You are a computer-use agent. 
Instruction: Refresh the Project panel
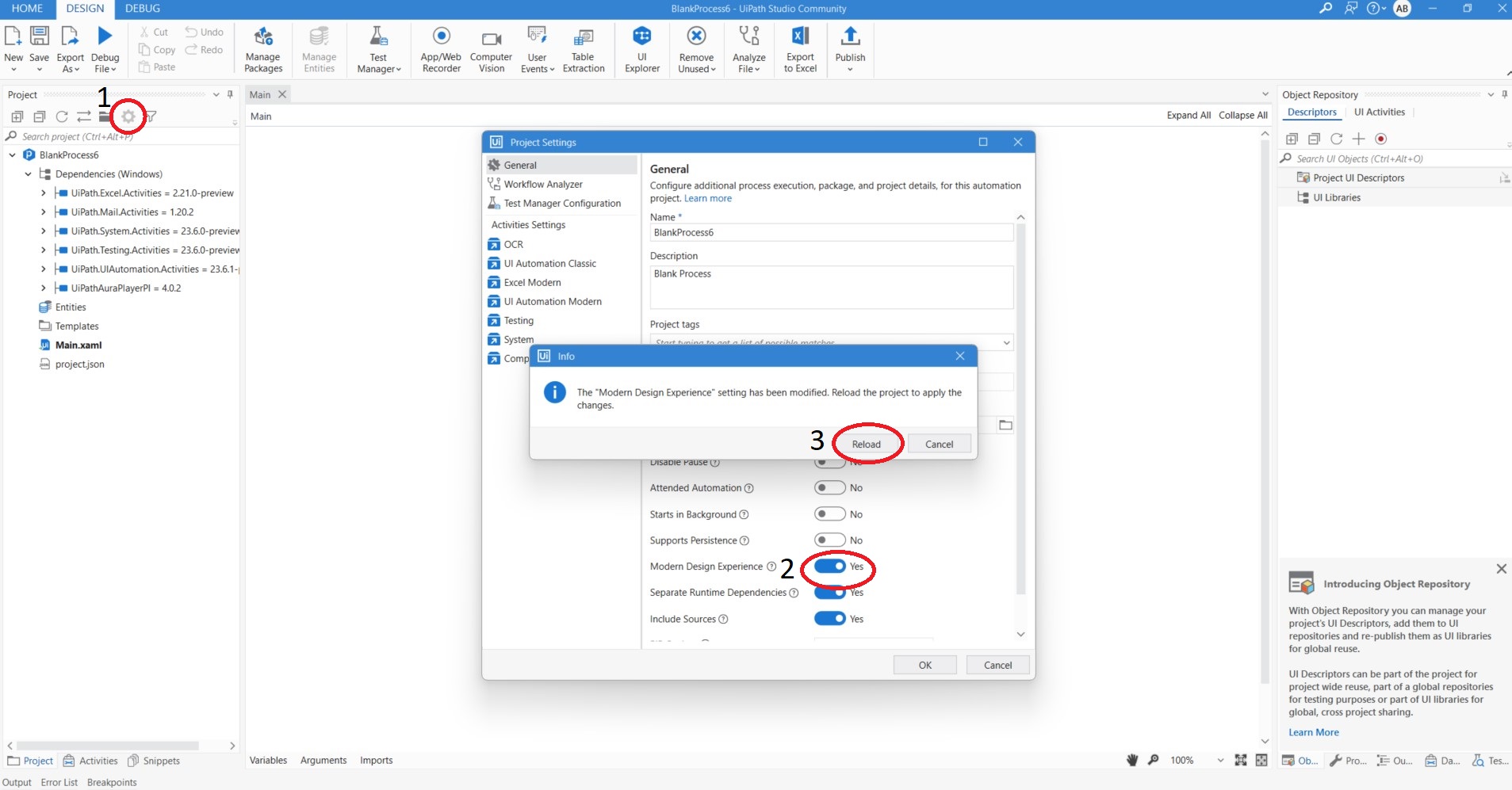(62, 116)
